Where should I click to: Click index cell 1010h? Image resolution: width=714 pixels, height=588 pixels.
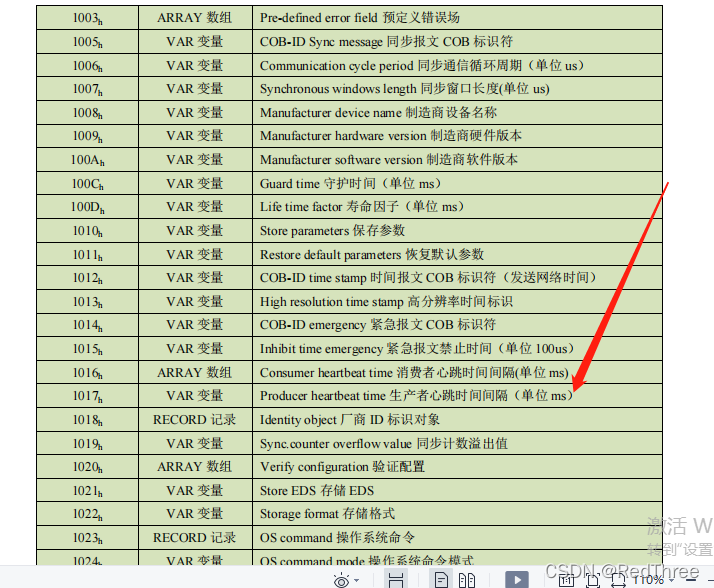coord(87,231)
